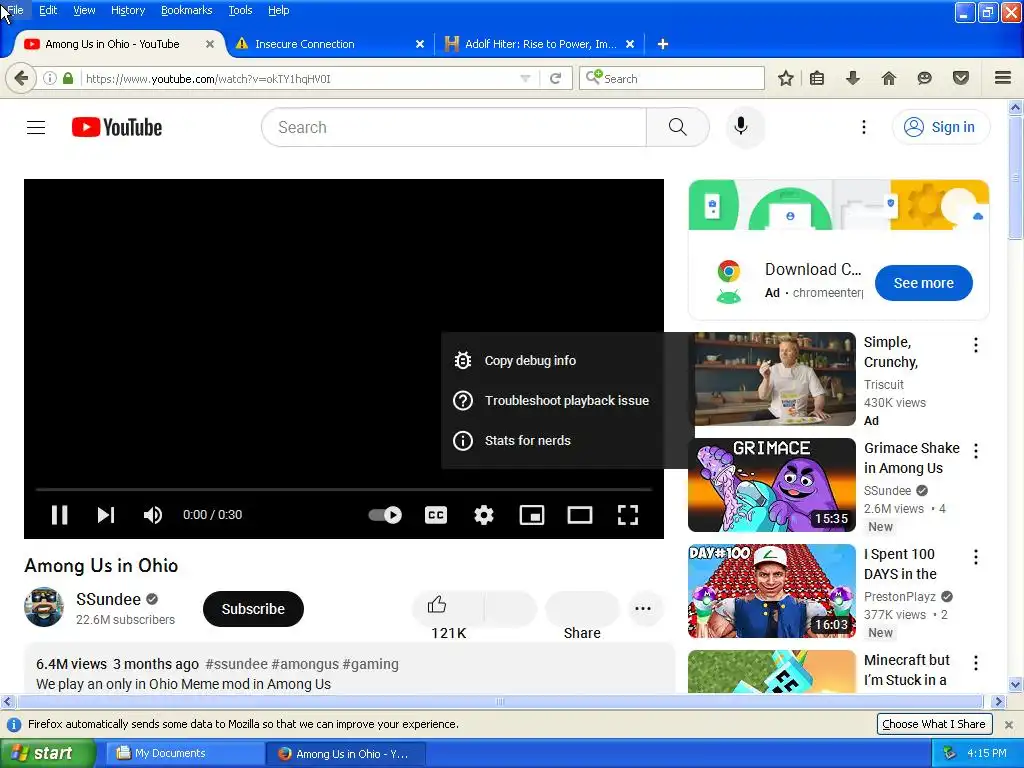
Task: Bookmark this page with star icon
Action: (786, 78)
